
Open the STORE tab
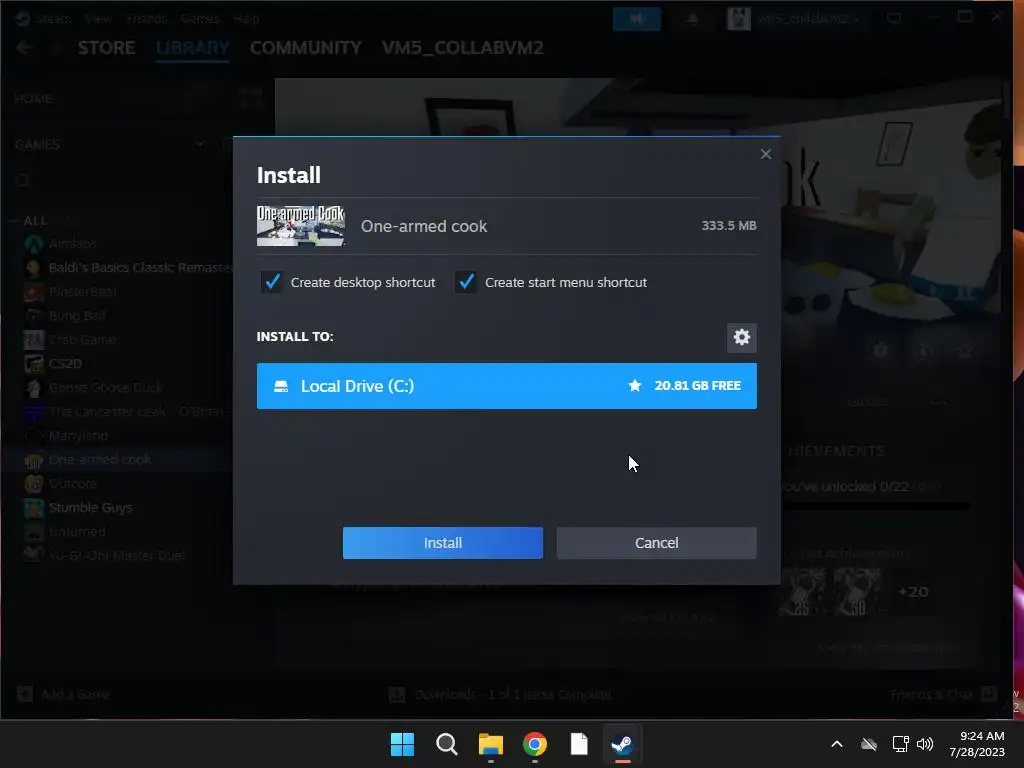[106, 48]
